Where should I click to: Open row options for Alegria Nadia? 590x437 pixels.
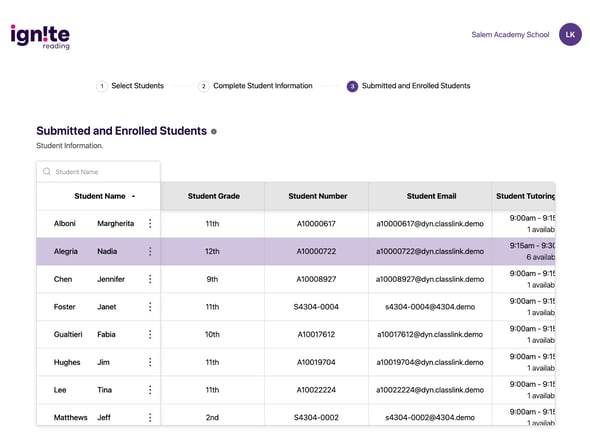click(x=150, y=251)
